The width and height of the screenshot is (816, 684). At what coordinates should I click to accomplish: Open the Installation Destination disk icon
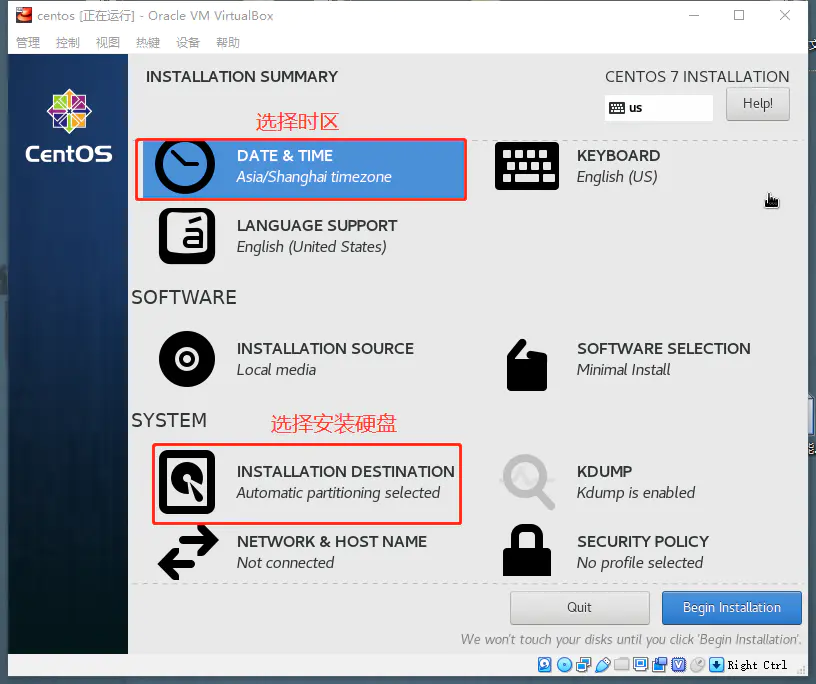point(187,482)
